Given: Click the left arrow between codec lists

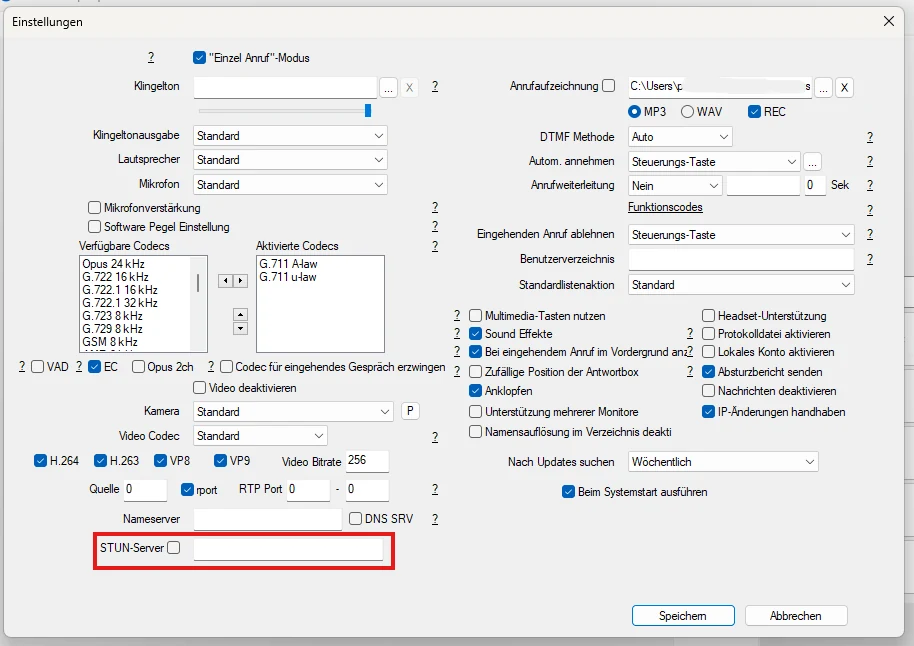Looking at the screenshot, I should [226, 281].
